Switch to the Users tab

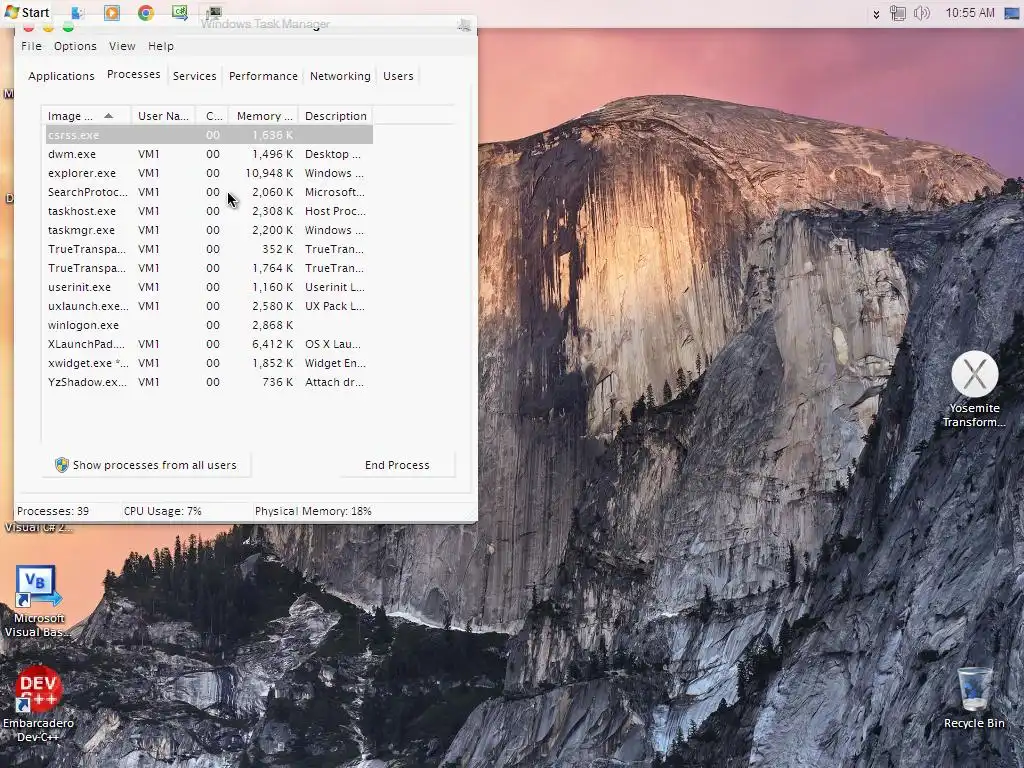(398, 76)
